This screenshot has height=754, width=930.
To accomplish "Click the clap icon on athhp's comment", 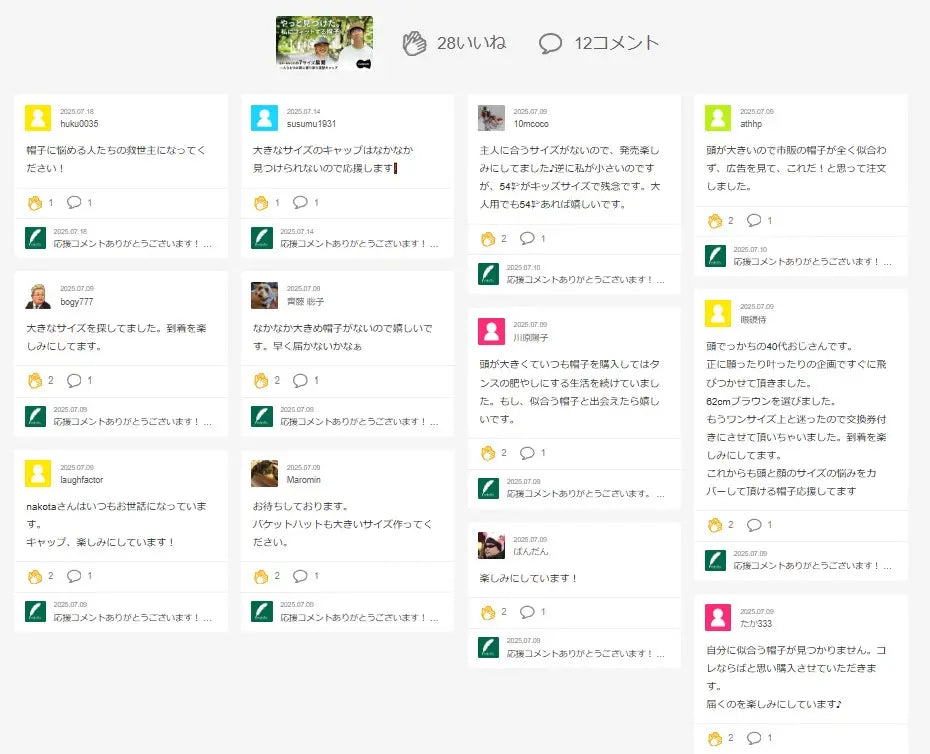I will pos(715,221).
